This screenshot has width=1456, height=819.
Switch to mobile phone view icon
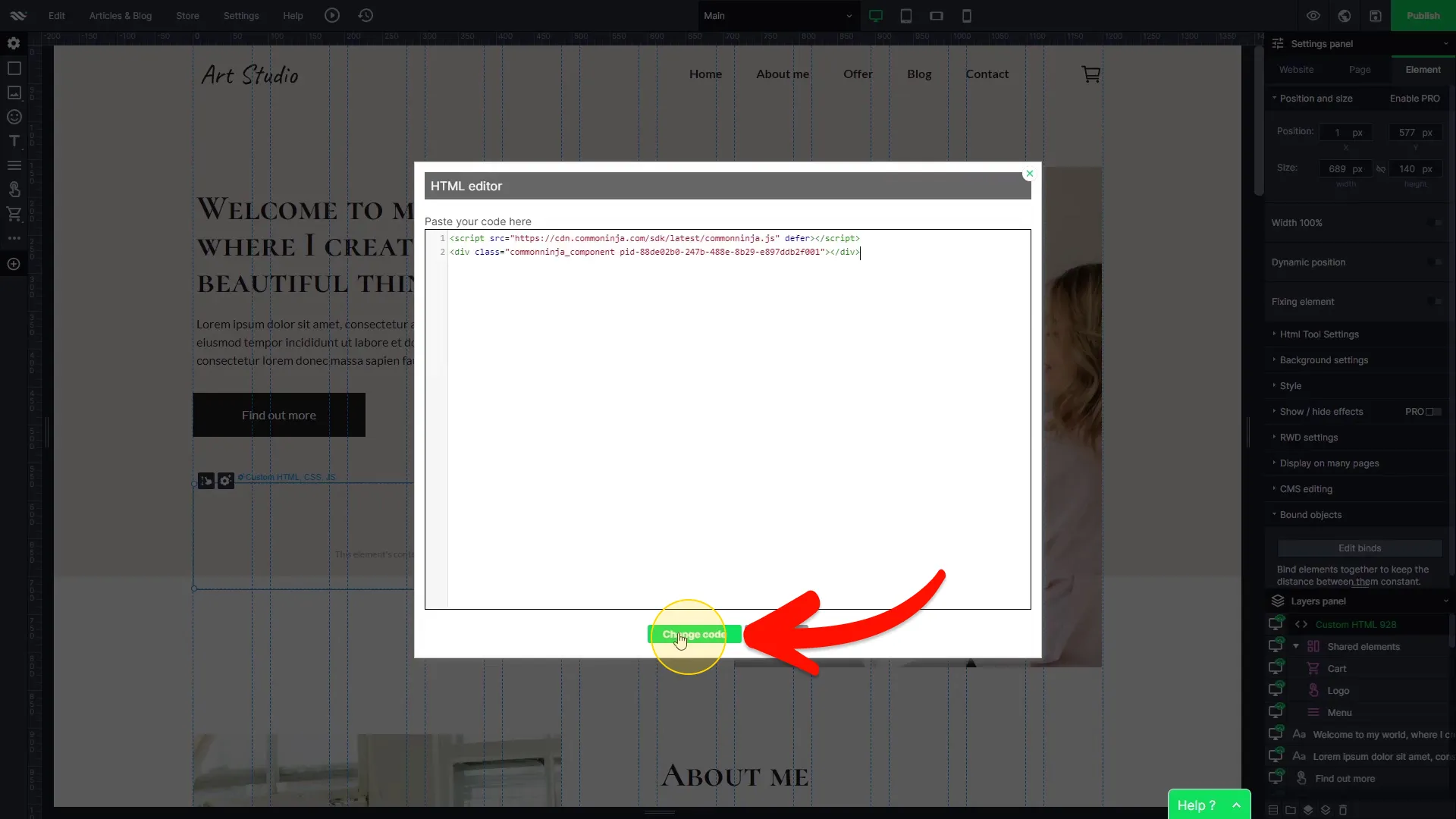(x=967, y=16)
